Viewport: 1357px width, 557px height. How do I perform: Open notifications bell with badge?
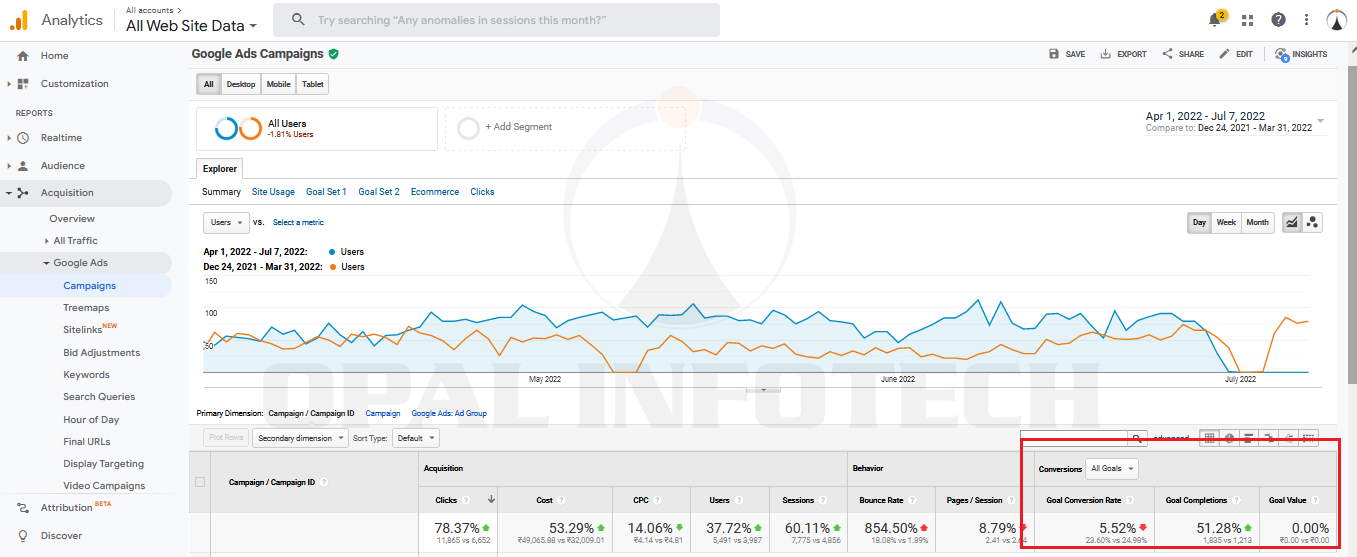1216,19
